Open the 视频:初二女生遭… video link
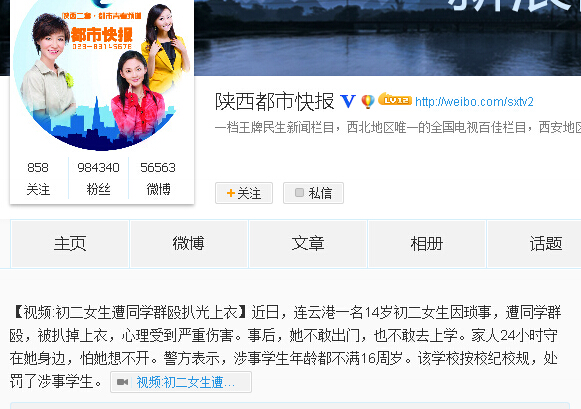Image resolution: width=581 pixels, height=409 pixels. pyautogui.click(x=181, y=382)
